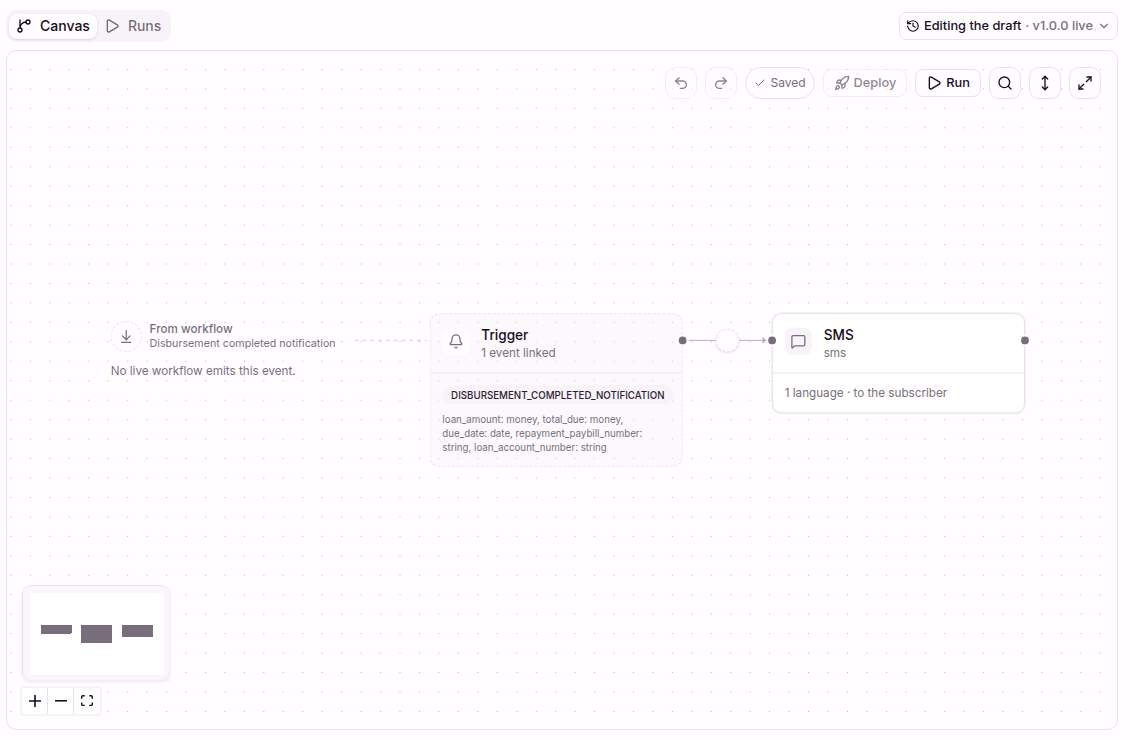Expand canvas to fullscreen icon
This screenshot has width=1130, height=740.
click(1085, 83)
